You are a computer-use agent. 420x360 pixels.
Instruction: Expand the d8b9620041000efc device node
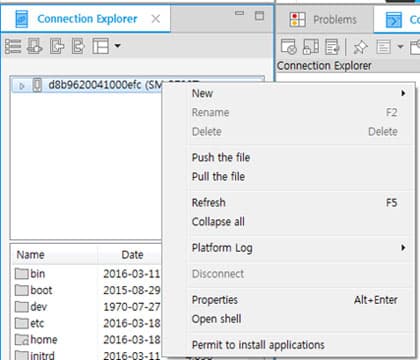click(x=22, y=86)
